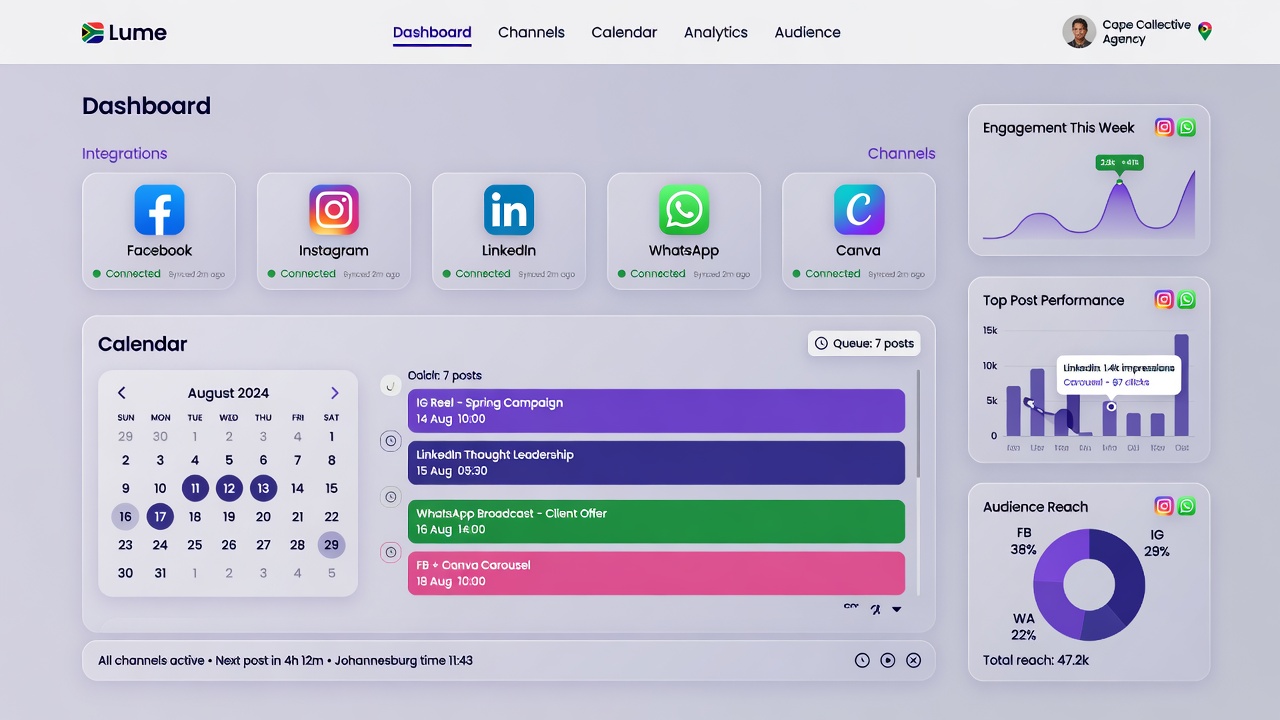Click Instagram icon in Engagement This Week

tap(1164, 127)
